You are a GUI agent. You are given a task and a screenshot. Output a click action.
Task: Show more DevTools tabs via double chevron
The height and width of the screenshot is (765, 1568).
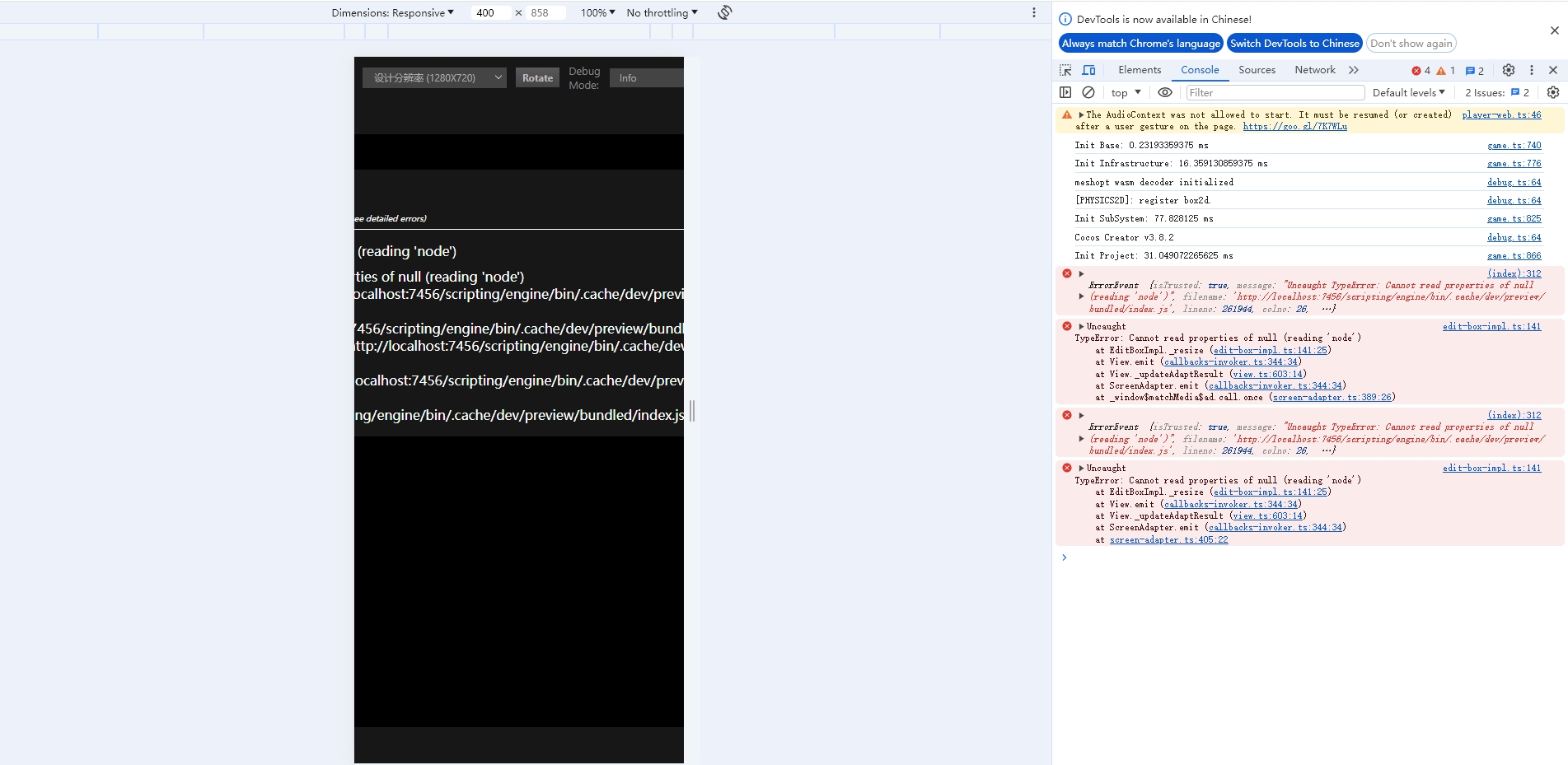coord(1354,70)
